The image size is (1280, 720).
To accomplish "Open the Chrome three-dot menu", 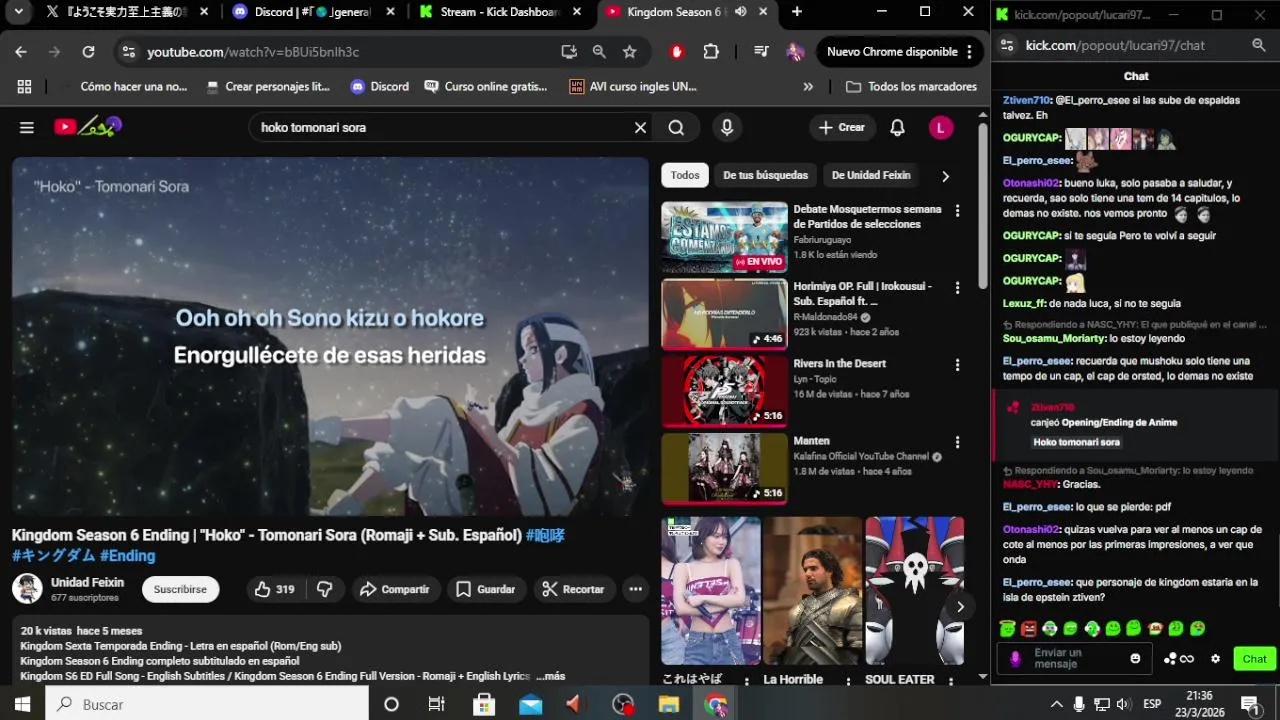I will [x=968, y=52].
